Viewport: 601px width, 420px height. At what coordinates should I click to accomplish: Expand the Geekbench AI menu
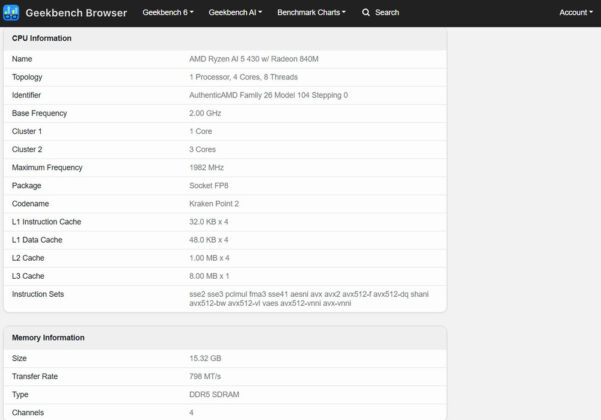235,13
